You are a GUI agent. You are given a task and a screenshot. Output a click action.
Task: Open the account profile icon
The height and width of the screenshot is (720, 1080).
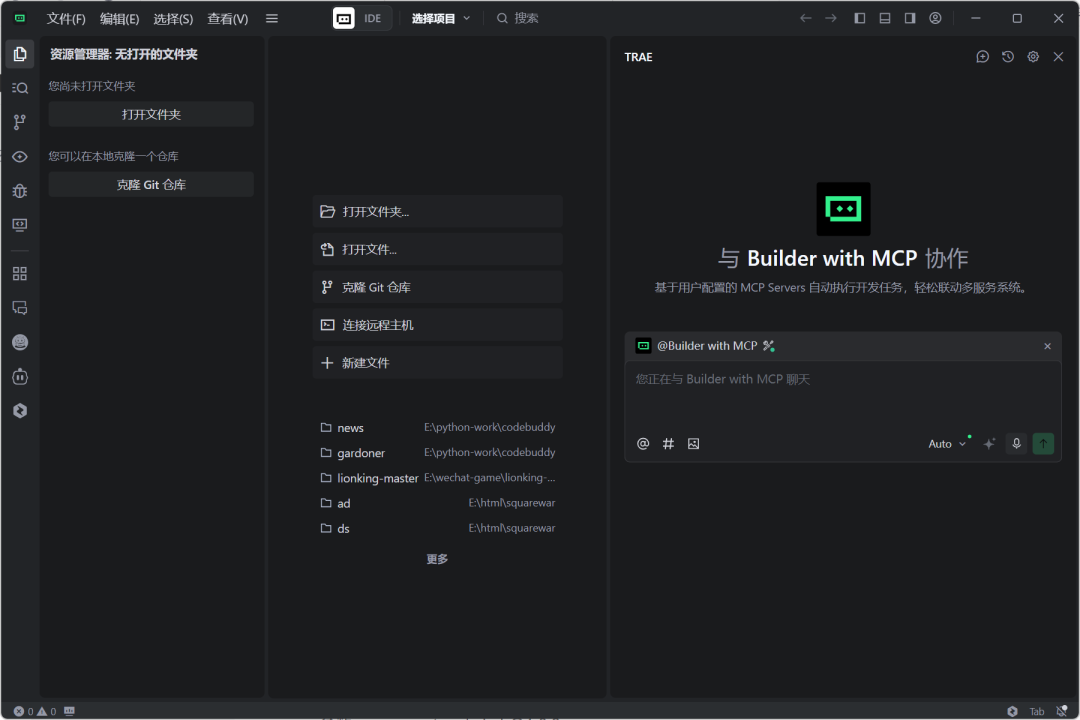point(935,19)
